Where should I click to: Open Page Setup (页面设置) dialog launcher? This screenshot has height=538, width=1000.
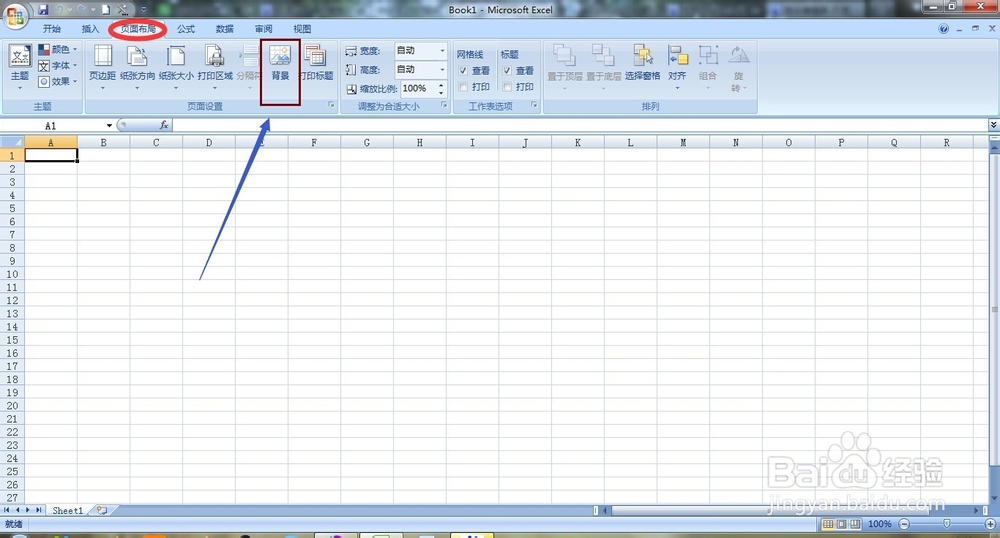point(331,105)
